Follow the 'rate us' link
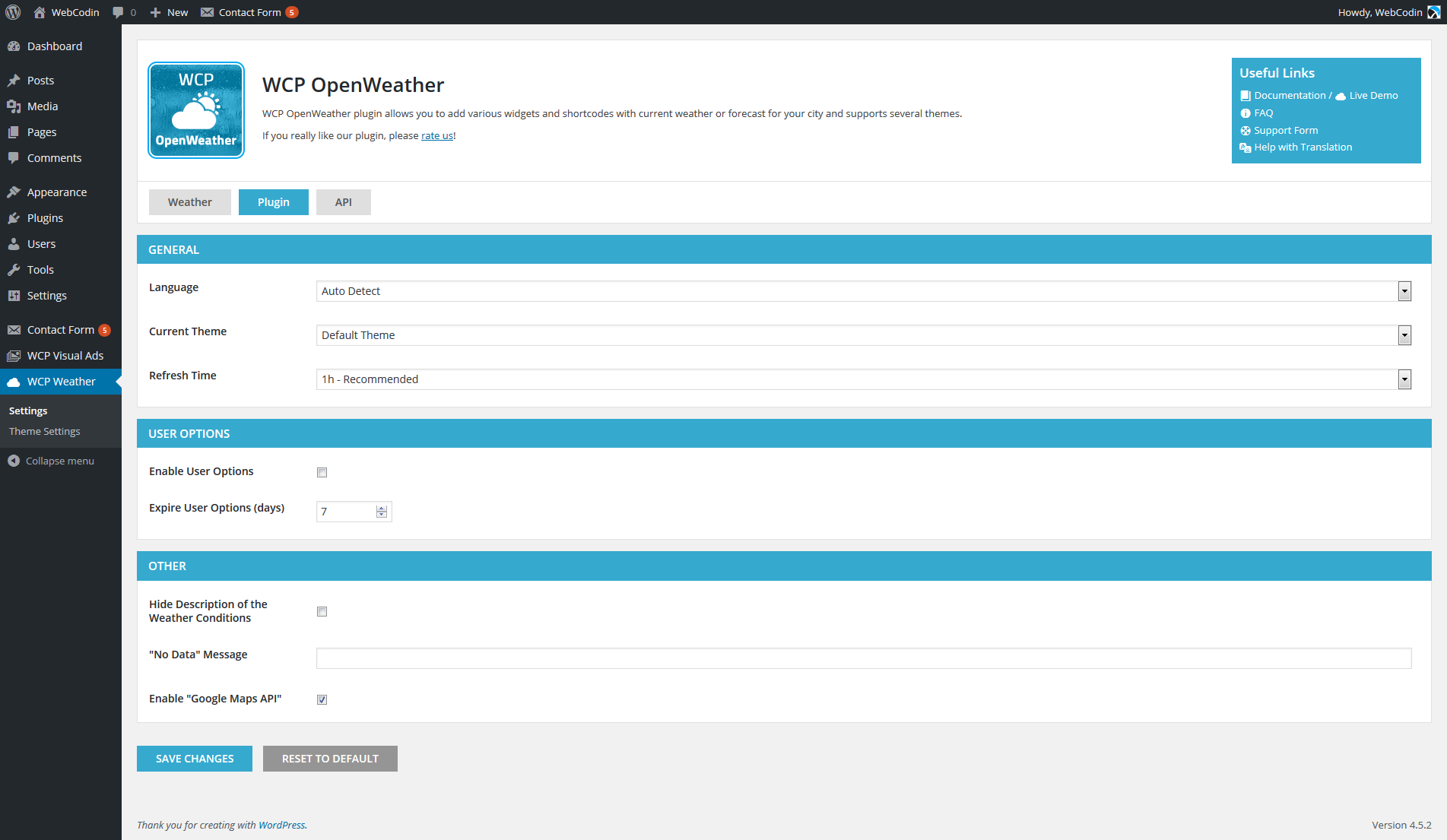This screenshot has width=1447, height=840. pyautogui.click(x=437, y=135)
